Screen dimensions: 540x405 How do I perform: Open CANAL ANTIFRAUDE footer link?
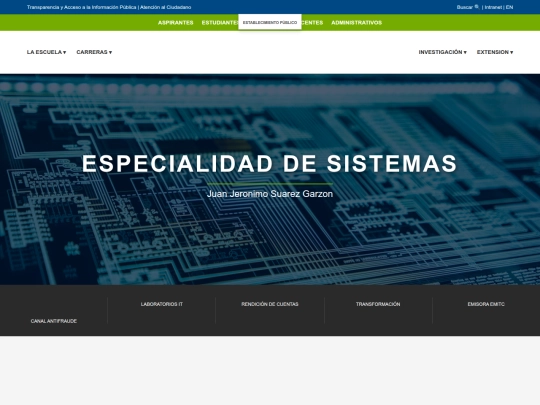[x=54, y=321]
